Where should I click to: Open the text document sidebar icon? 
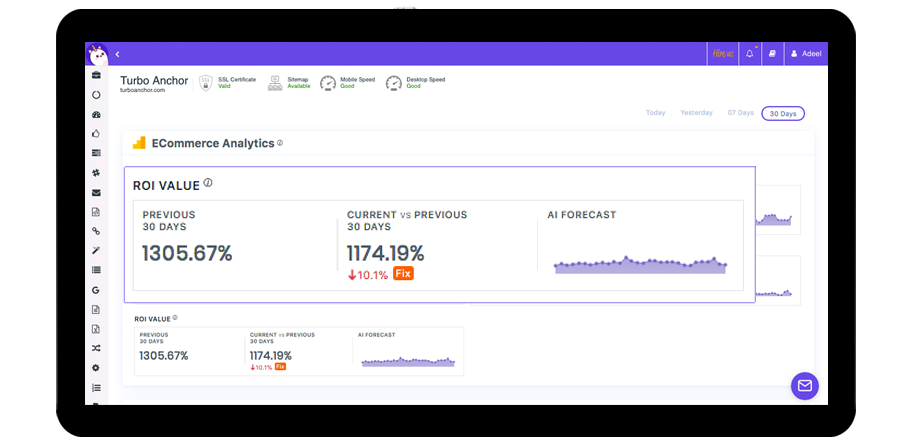[96, 310]
